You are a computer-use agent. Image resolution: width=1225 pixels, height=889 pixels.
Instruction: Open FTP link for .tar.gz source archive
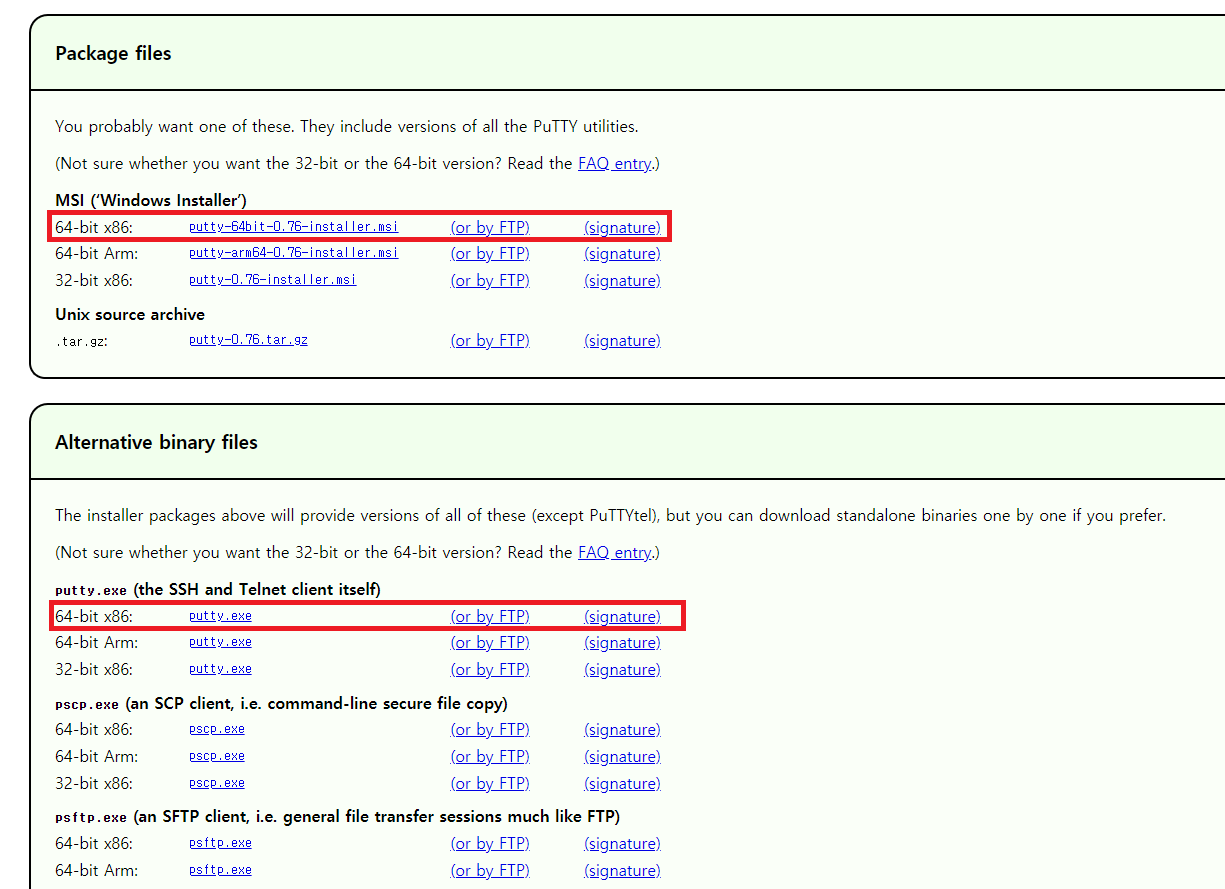[490, 341]
